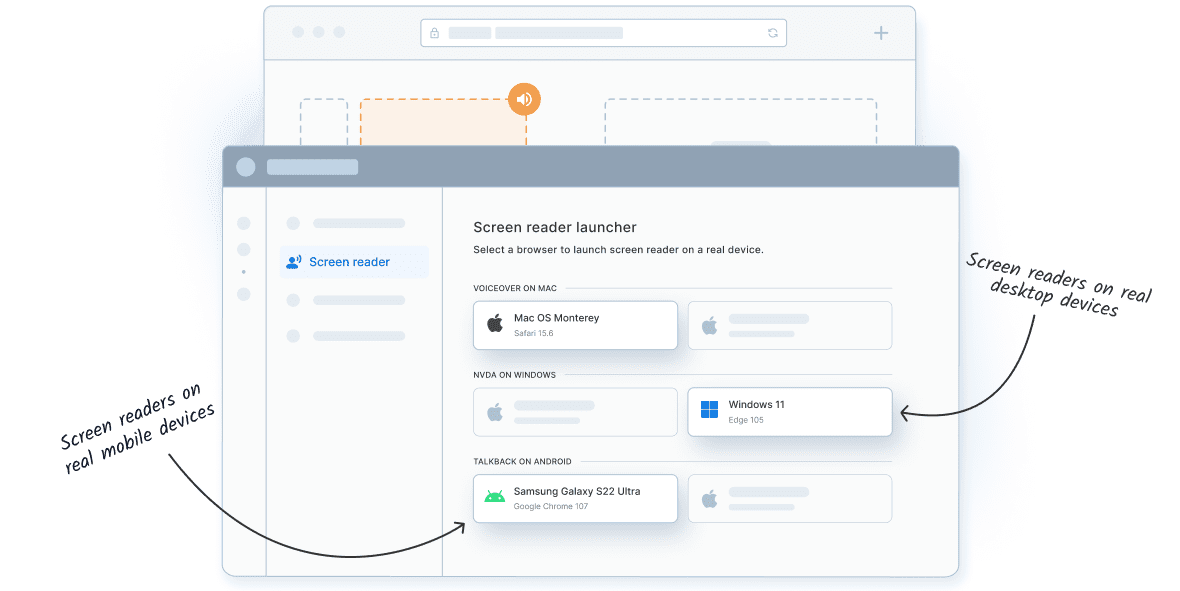Launch Samsung Galaxy S22 Ultra with Chrome 107
The height and width of the screenshot is (591, 1180).
(575, 498)
